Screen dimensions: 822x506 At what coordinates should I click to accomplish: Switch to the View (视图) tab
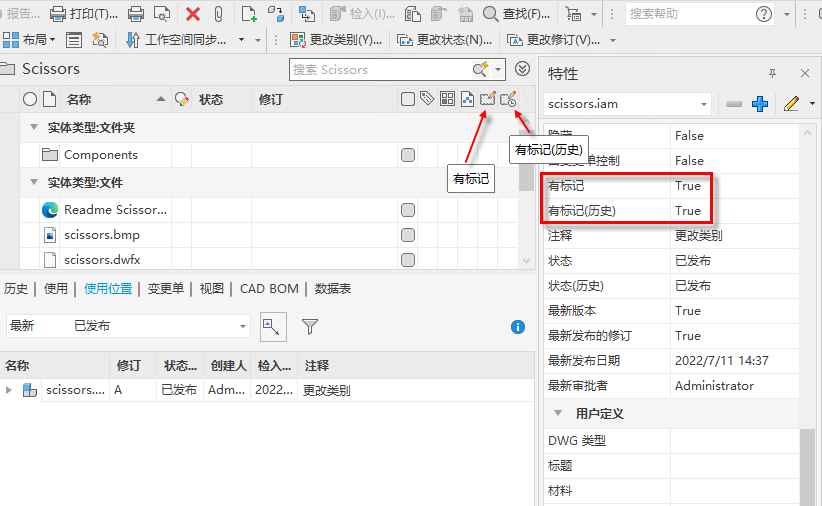tap(212, 288)
